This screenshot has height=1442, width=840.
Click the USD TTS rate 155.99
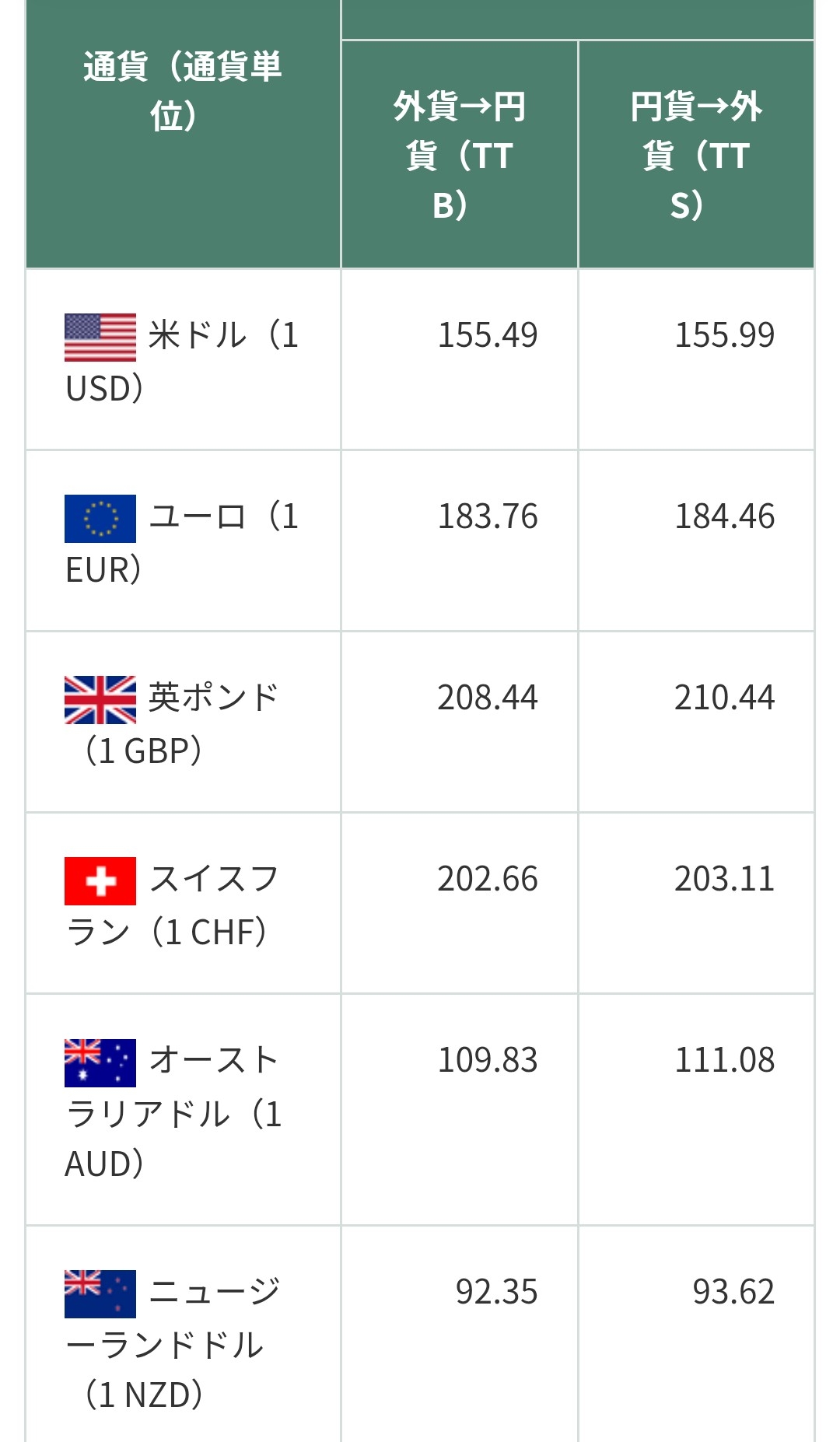[724, 336]
